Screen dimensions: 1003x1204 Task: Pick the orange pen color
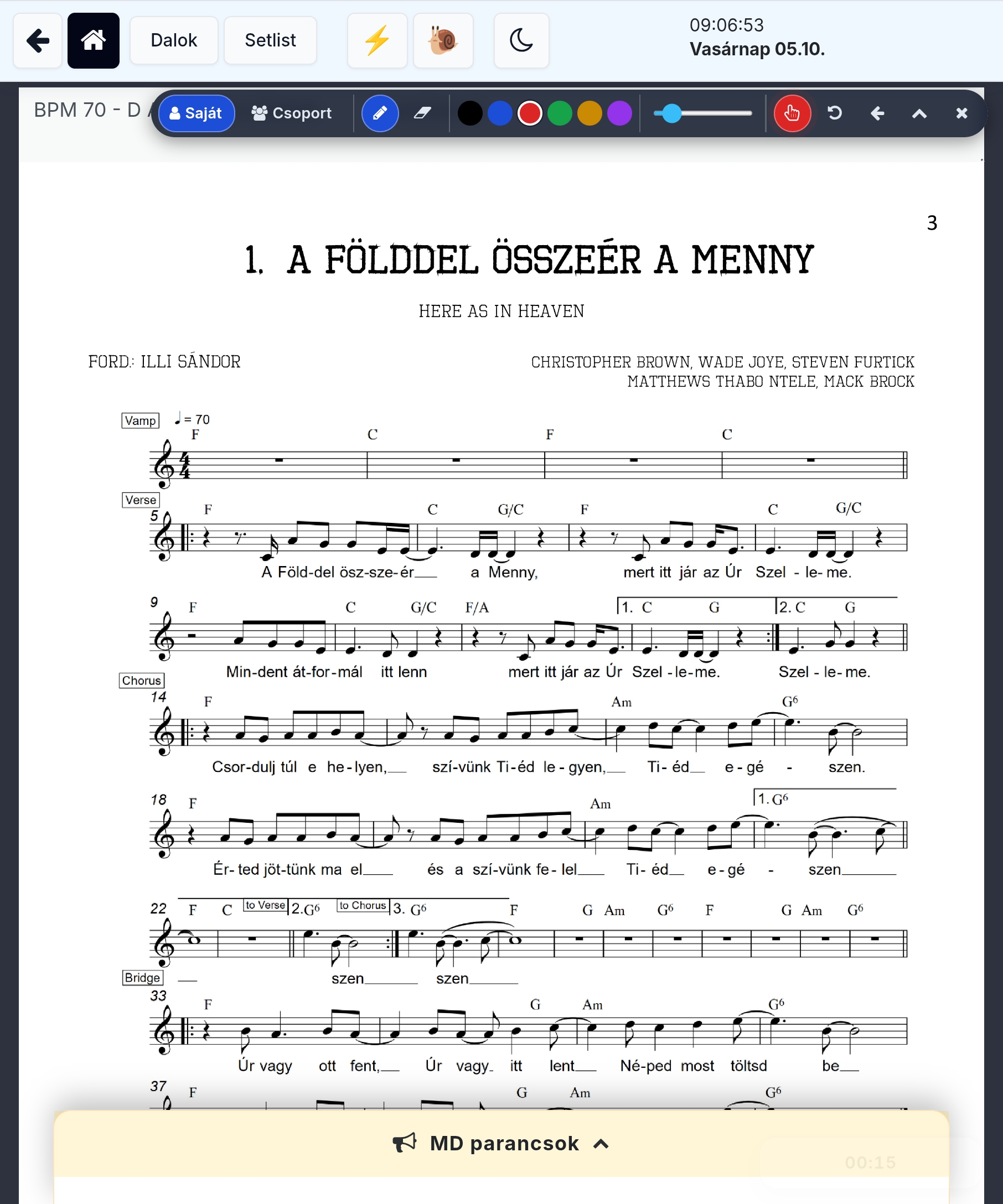coord(590,113)
